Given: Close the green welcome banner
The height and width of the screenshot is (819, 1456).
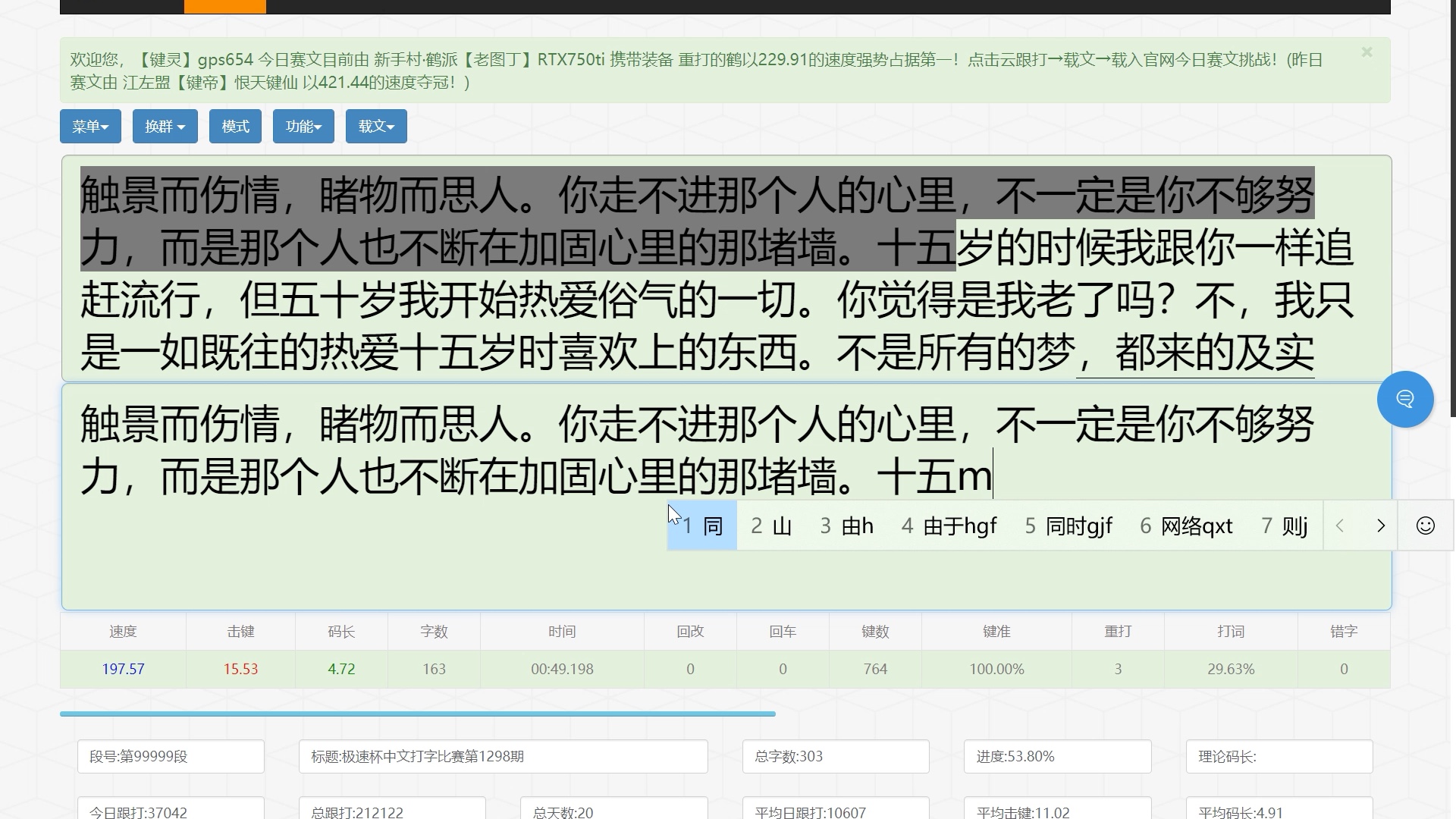Looking at the screenshot, I should (x=1367, y=52).
